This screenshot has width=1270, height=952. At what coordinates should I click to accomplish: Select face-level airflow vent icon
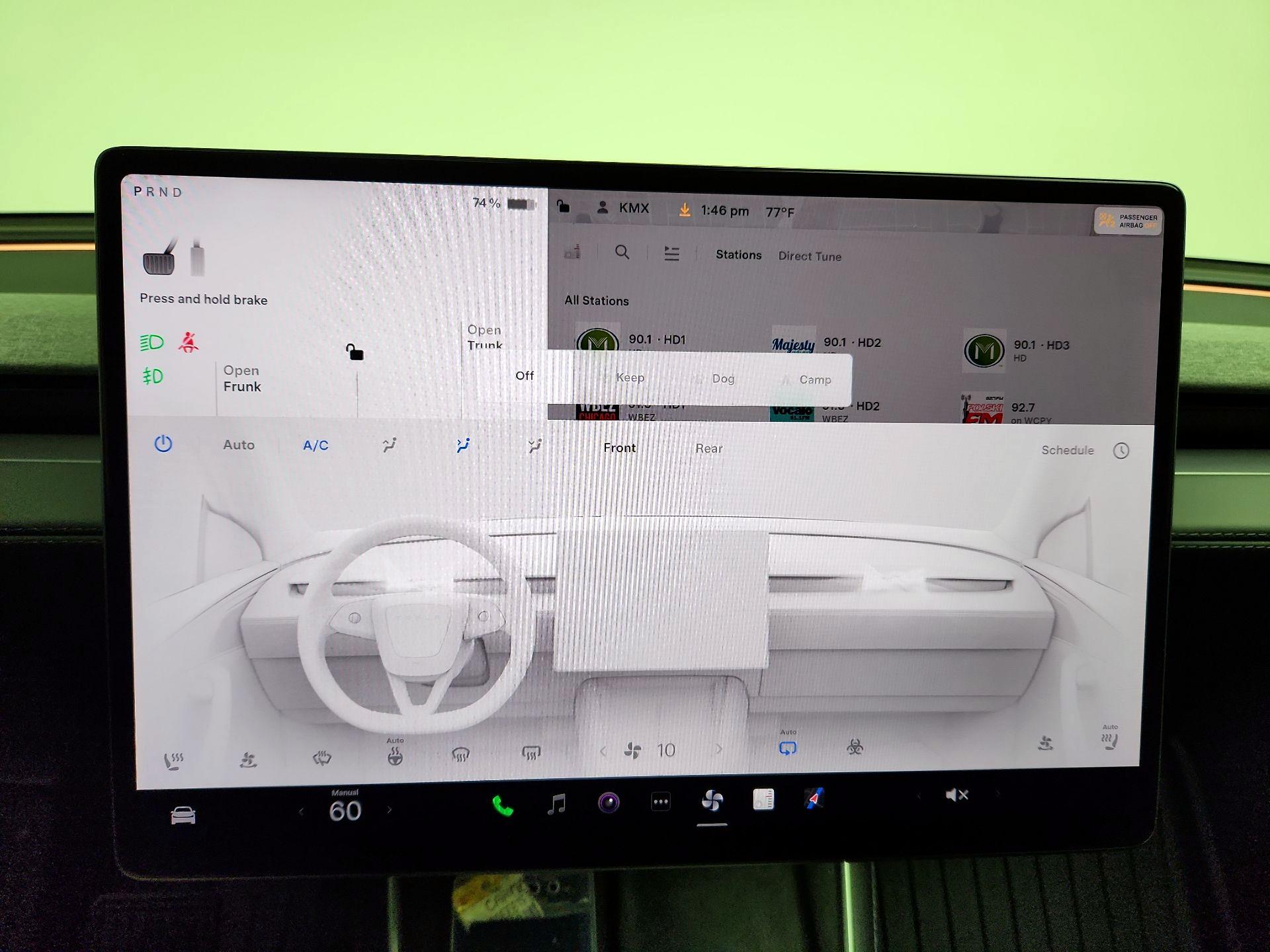pyautogui.click(x=463, y=446)
